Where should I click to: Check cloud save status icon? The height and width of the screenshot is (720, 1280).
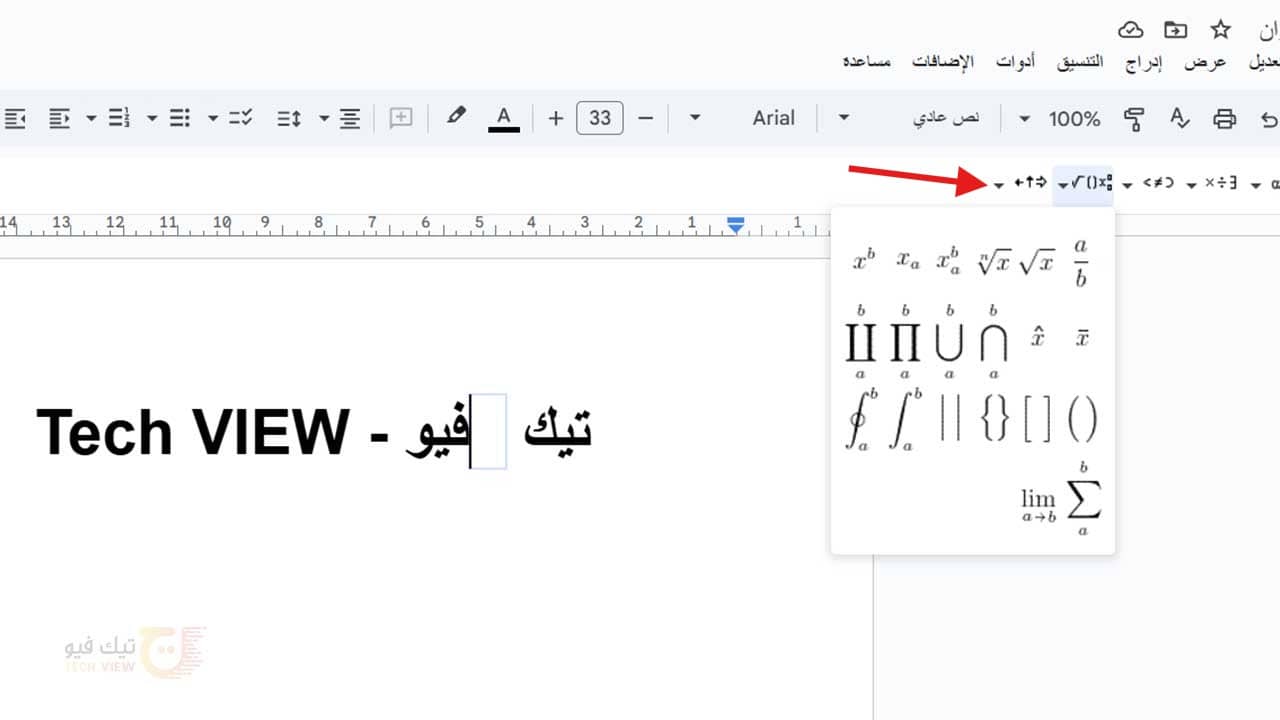point(1131,29)
